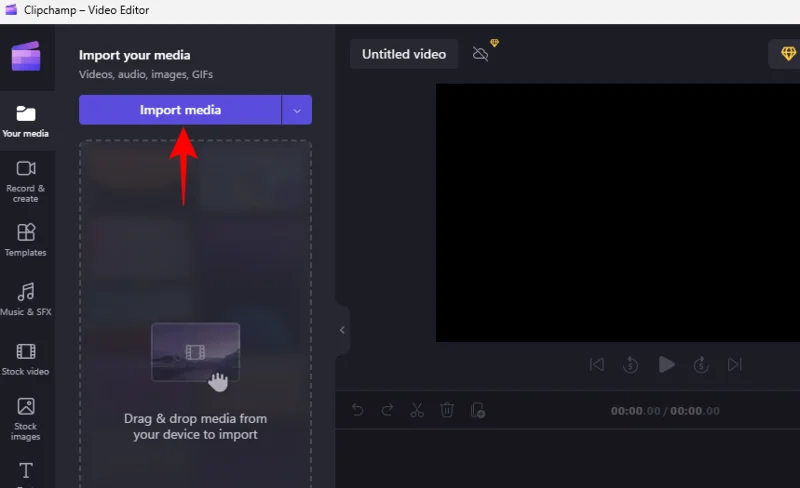Click the drag and drop media area
Viewport: 800px width, 488px height.
click(195, 313)
